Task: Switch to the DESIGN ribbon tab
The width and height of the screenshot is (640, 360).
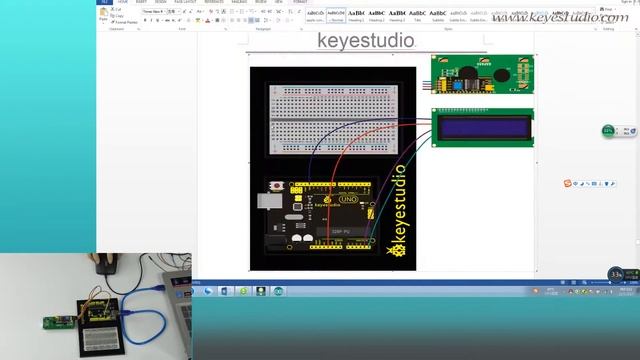Action: 160,2
